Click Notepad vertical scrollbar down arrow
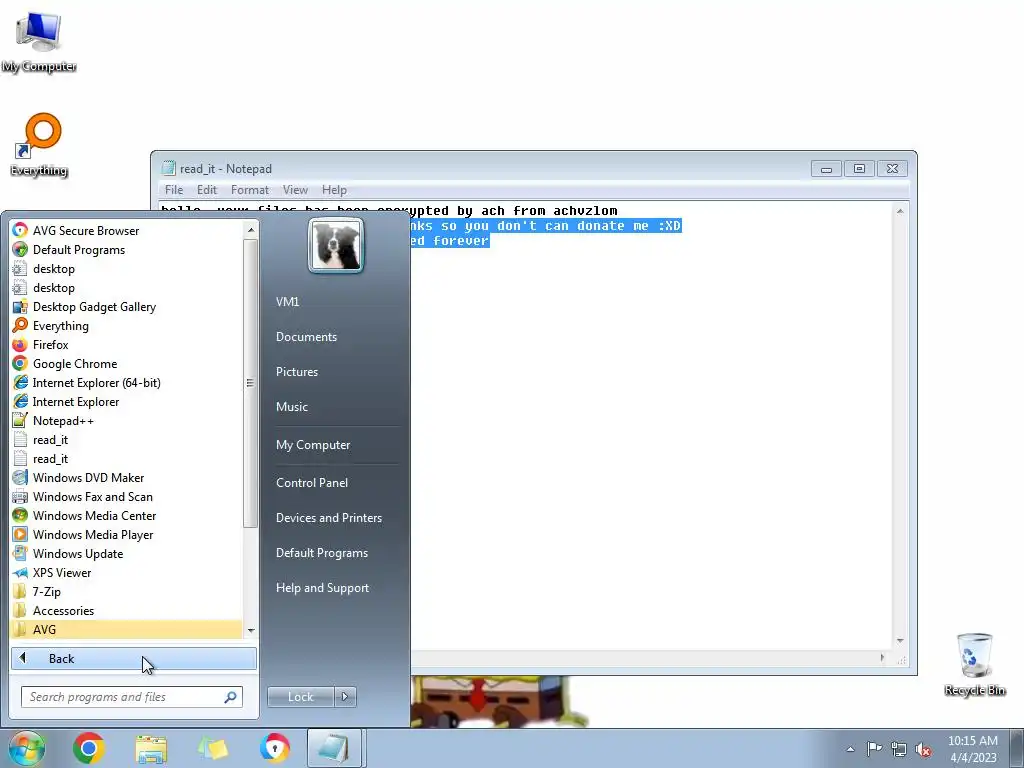The height and width of the screenshot is (768, 1024). point(900,641)
